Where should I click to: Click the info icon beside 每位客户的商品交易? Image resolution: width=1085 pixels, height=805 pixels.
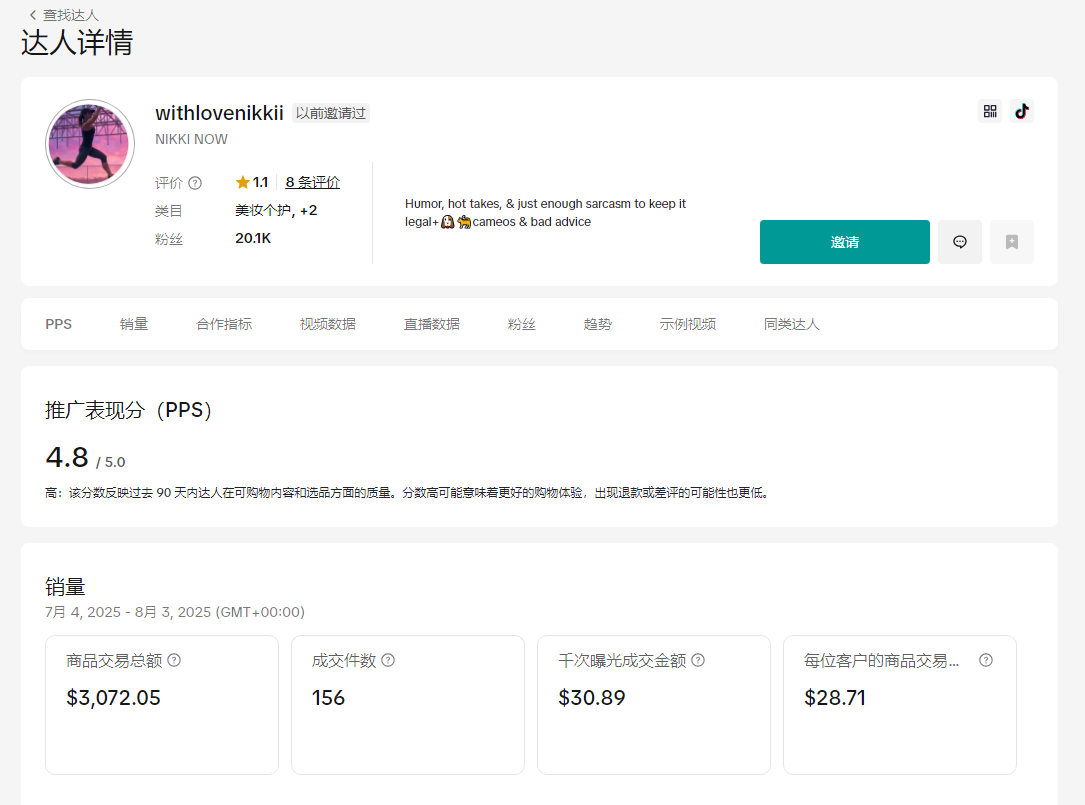click(986, 660)
